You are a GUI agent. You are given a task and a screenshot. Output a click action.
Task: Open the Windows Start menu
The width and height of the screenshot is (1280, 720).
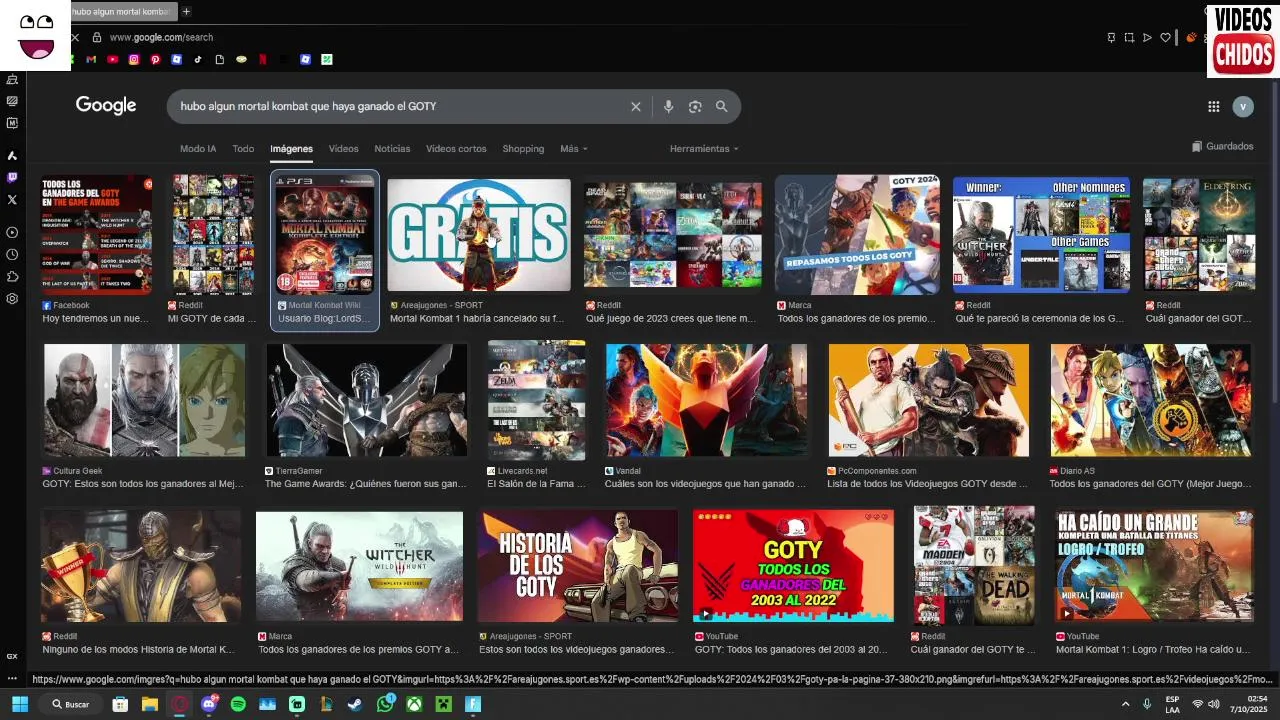[19, 704]
